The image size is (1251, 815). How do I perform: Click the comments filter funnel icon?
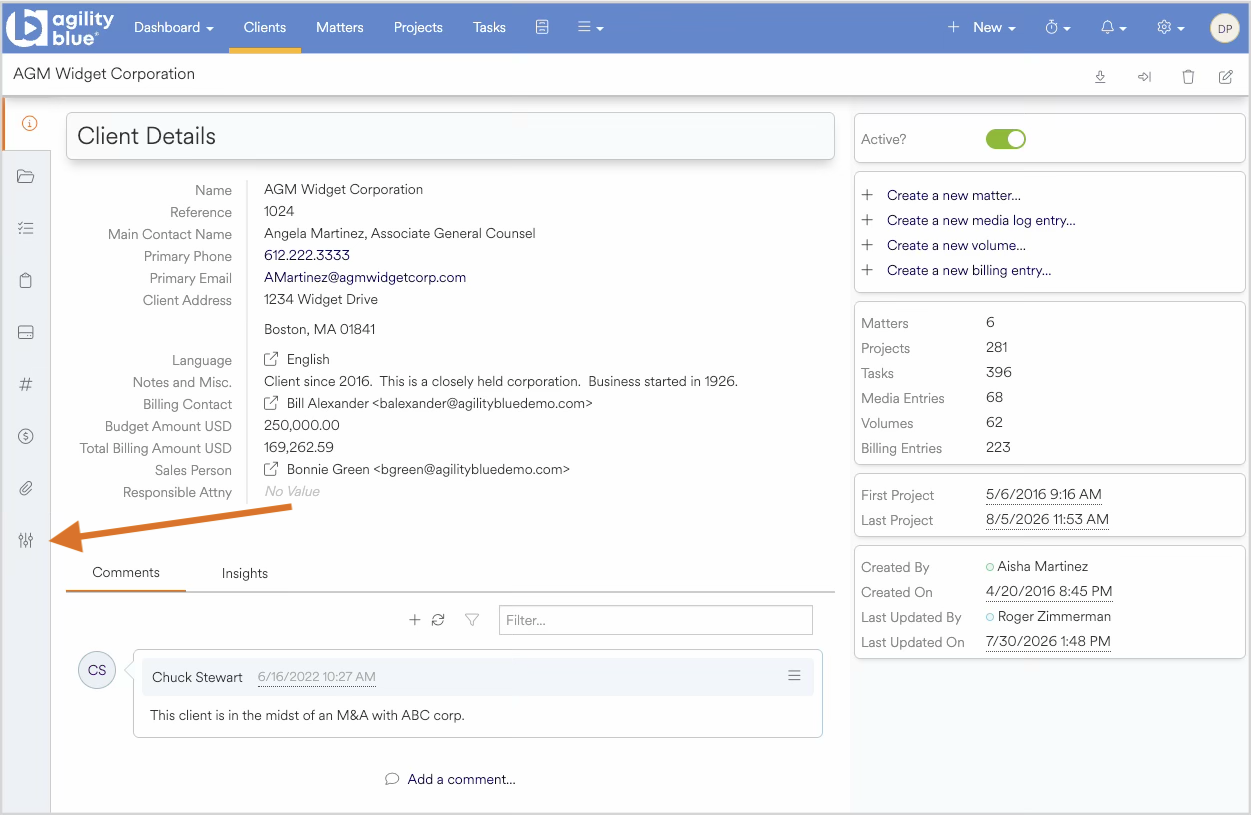pos(472,620)
